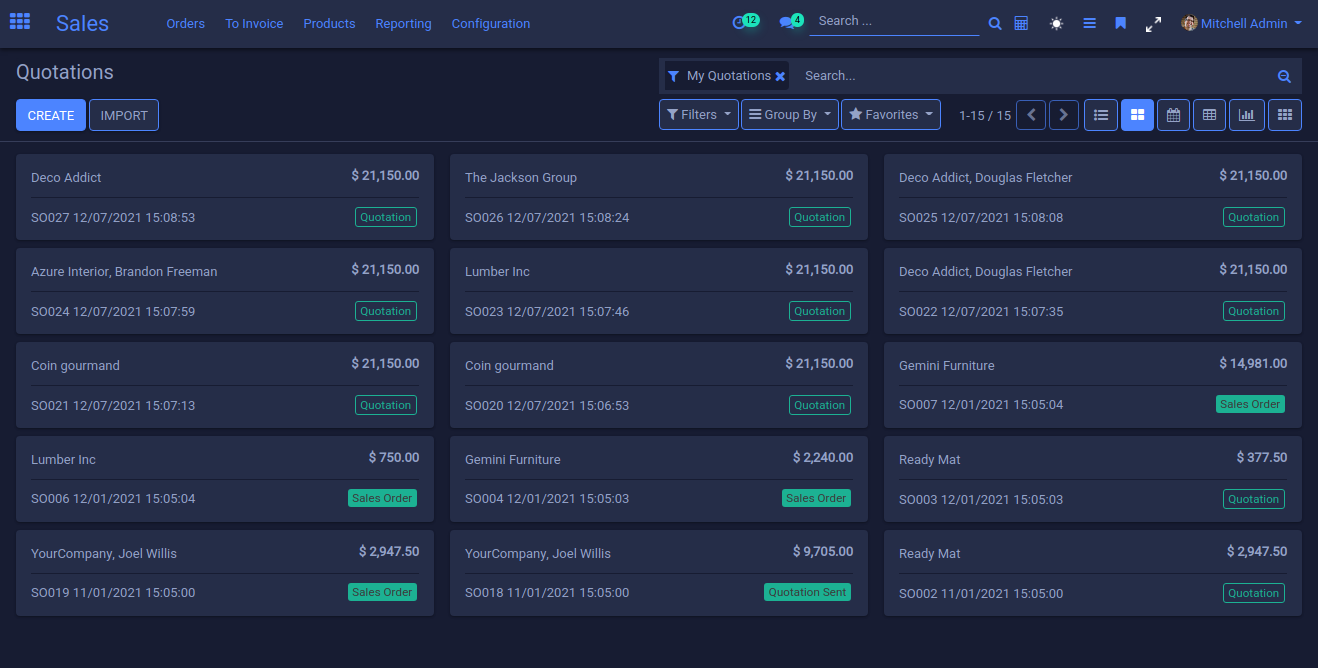Open Lumber Inc $ 750.00 order
Screen dimensions: 1318x668
point(225,479)
